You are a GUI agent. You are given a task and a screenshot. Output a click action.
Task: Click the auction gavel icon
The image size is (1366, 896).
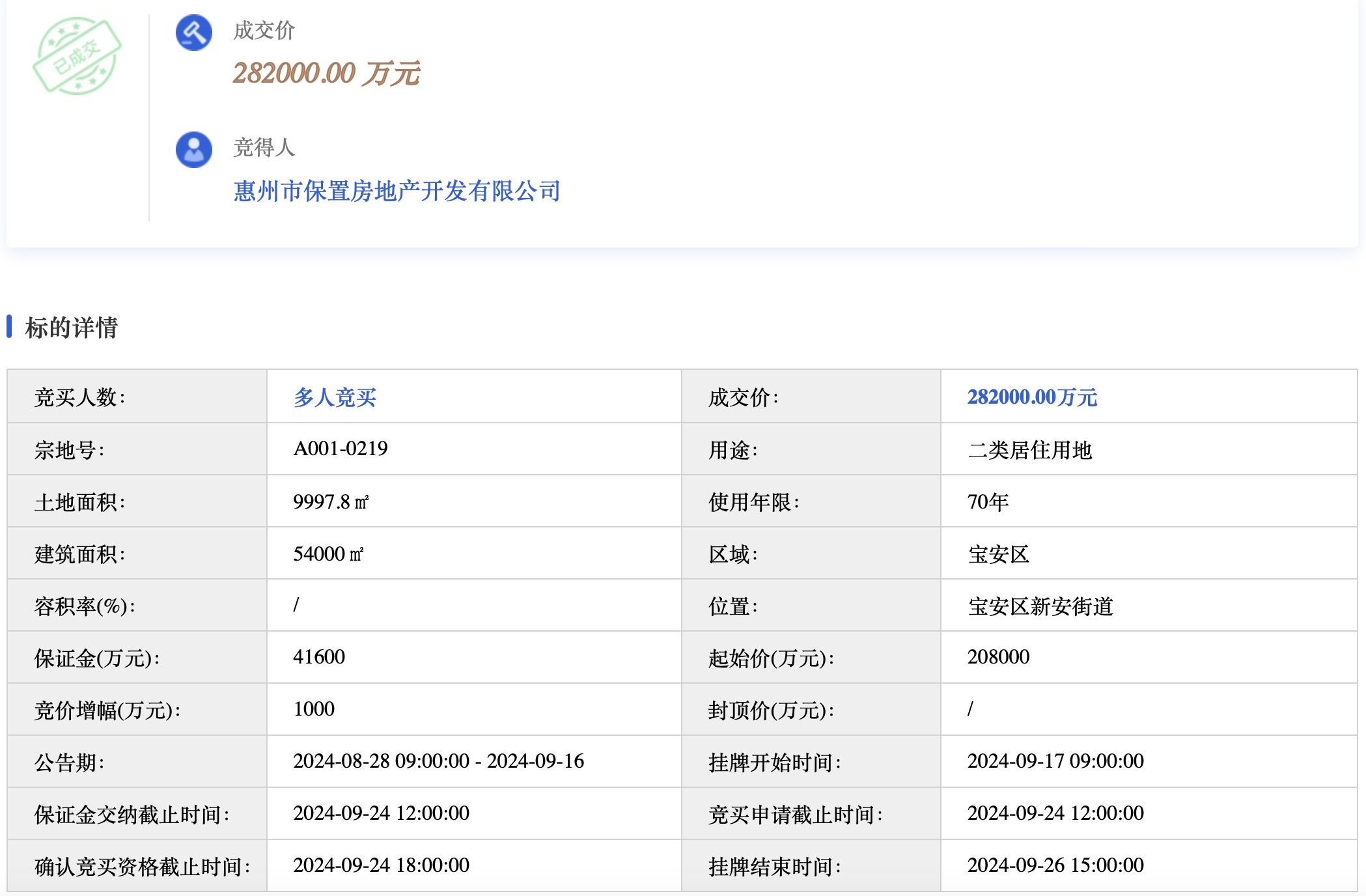193,32
